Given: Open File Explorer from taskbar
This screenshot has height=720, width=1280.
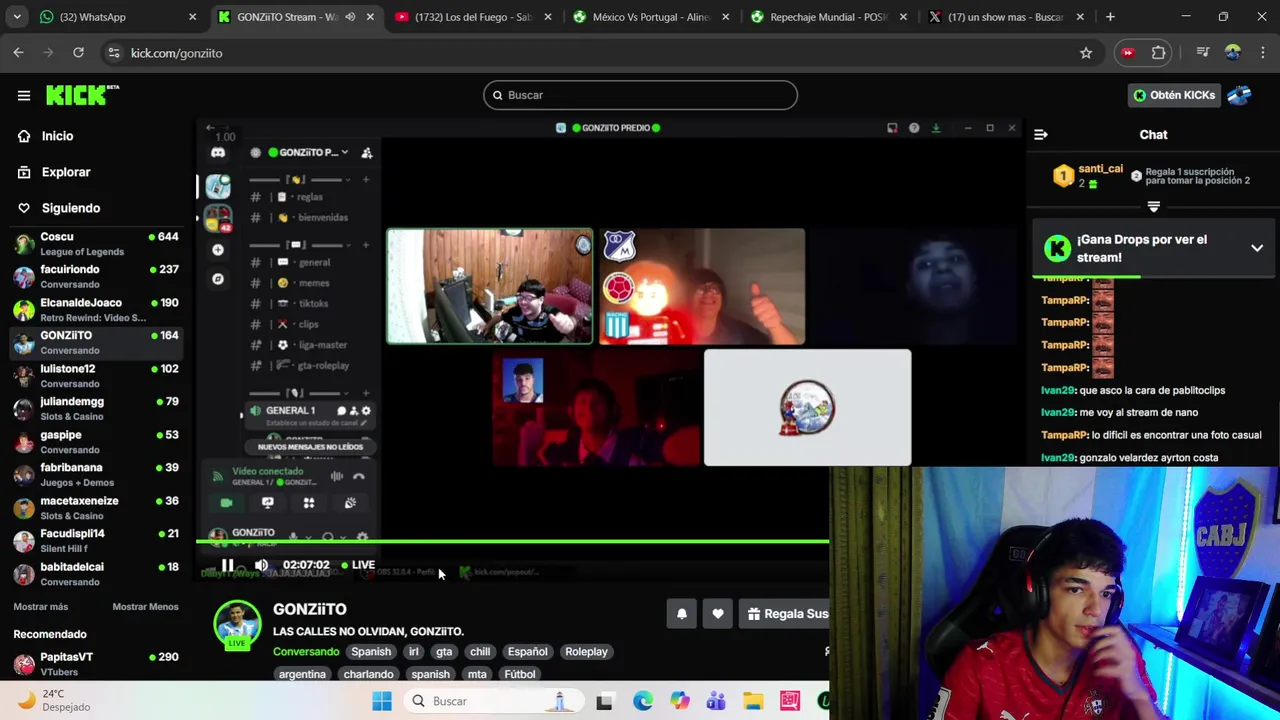Looking at the screenshot, I should tap(753, 701).
